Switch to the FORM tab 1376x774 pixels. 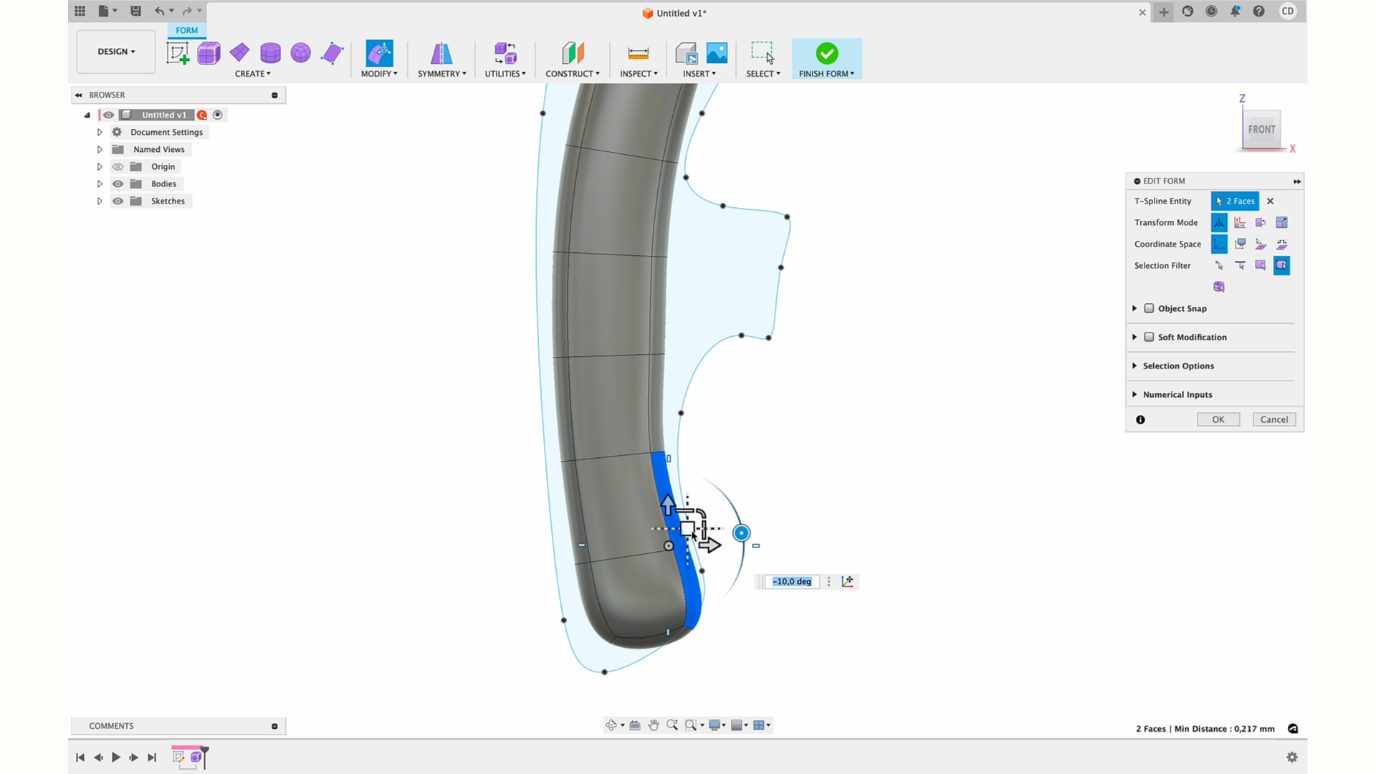[186, 30]
